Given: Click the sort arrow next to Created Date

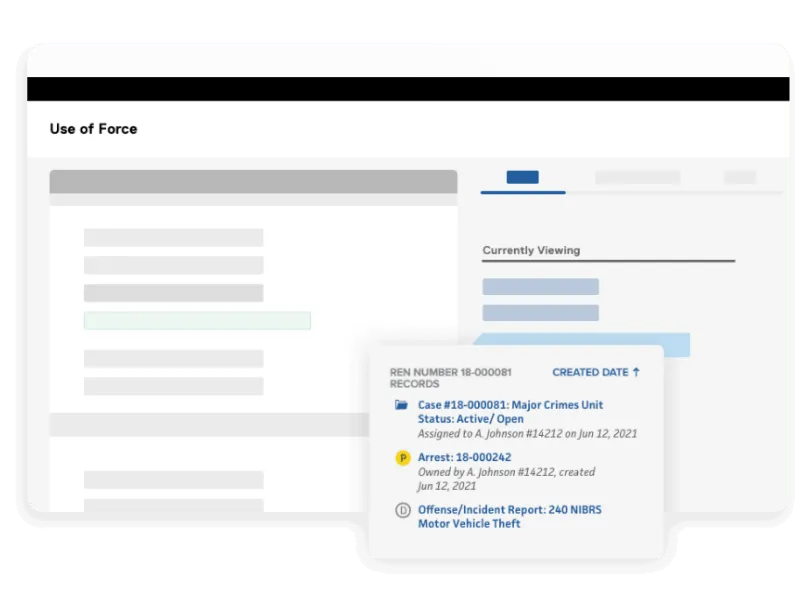Looking at the screenshot, I should (x=636, y=372).
